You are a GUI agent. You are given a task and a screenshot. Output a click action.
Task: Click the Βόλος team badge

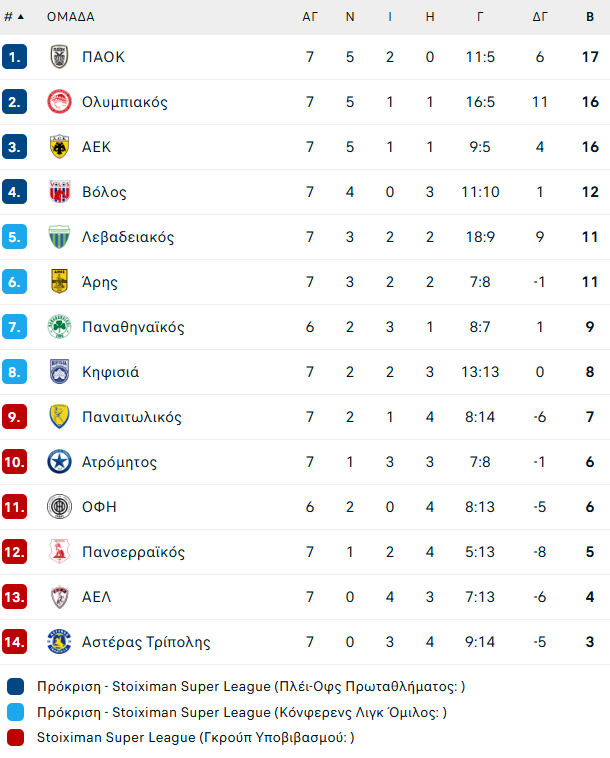pos(59,192)
